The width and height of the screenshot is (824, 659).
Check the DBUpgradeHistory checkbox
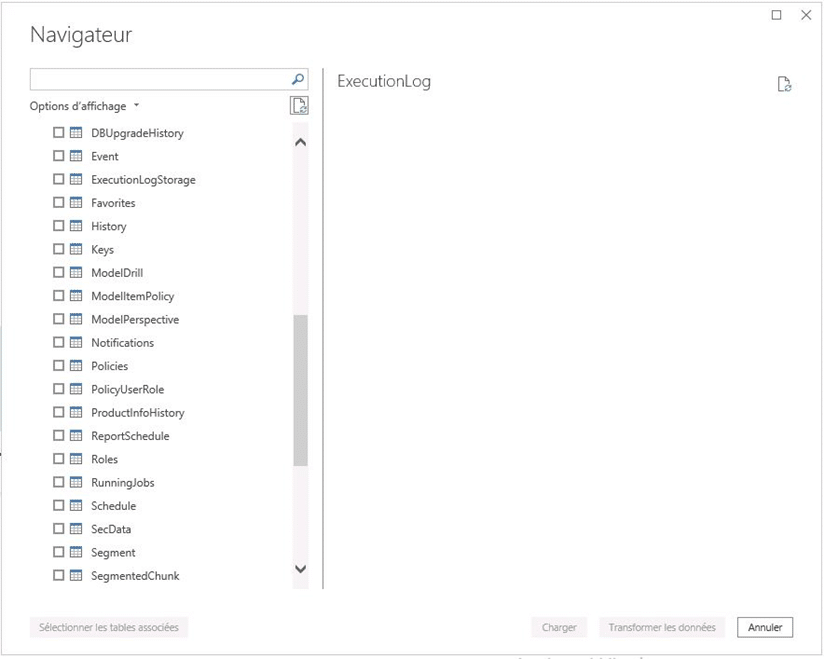coord(58,132)
